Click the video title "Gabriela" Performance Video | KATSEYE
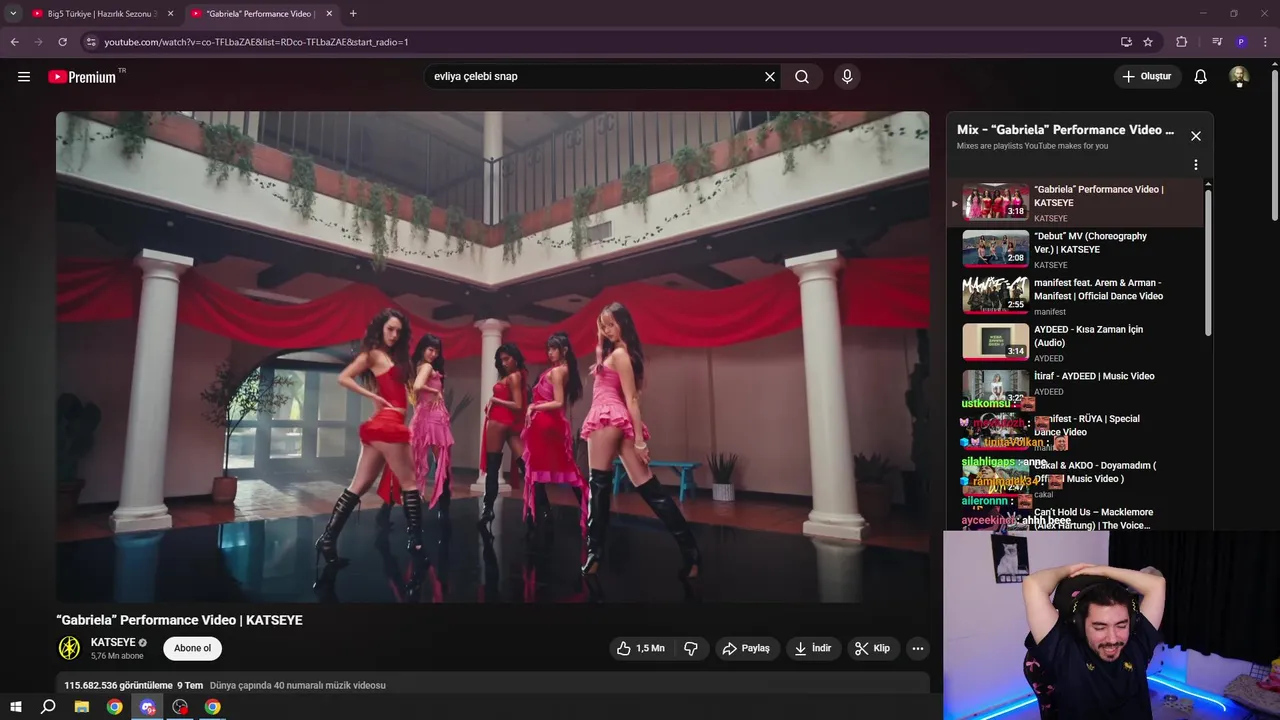 (179, 620)
